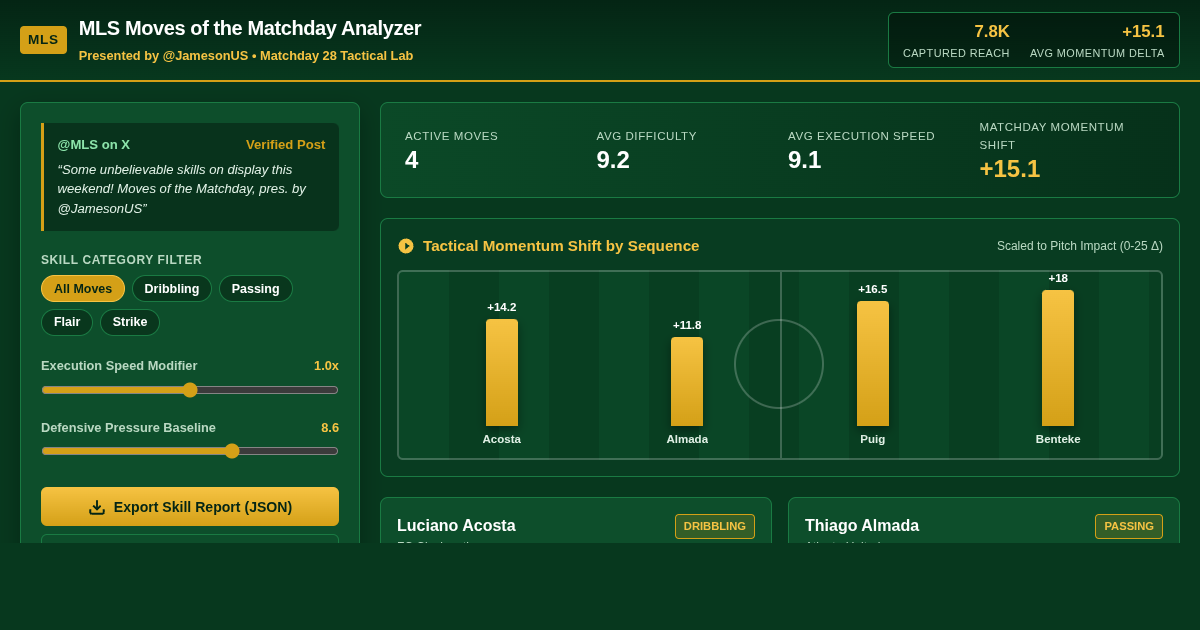The width and height of the screenshot is (1200, 630).
Task: Click the Acosta momentum bar
Action: (x=502, y=373)
